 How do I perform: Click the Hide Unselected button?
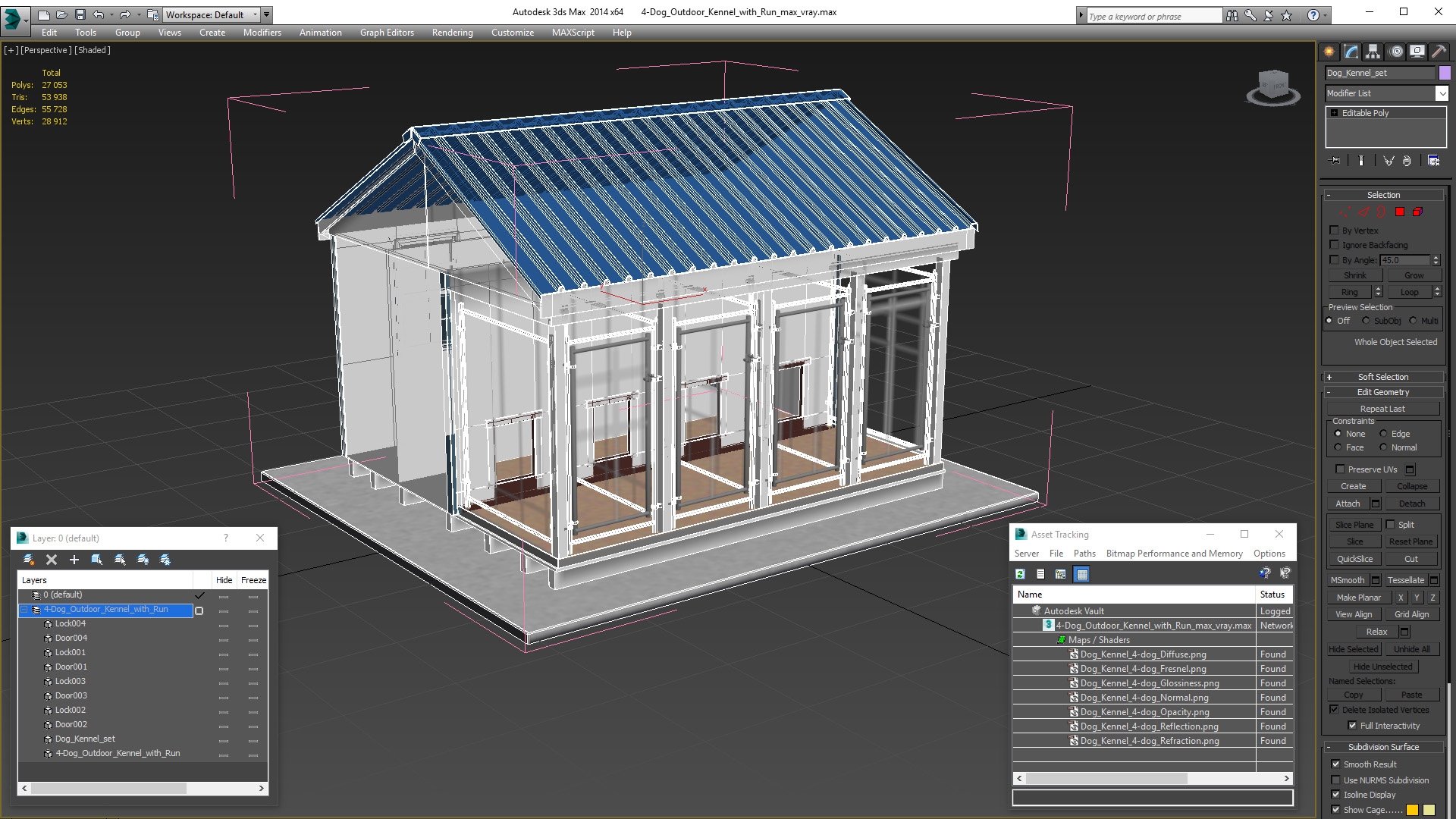coord(1382,667)
